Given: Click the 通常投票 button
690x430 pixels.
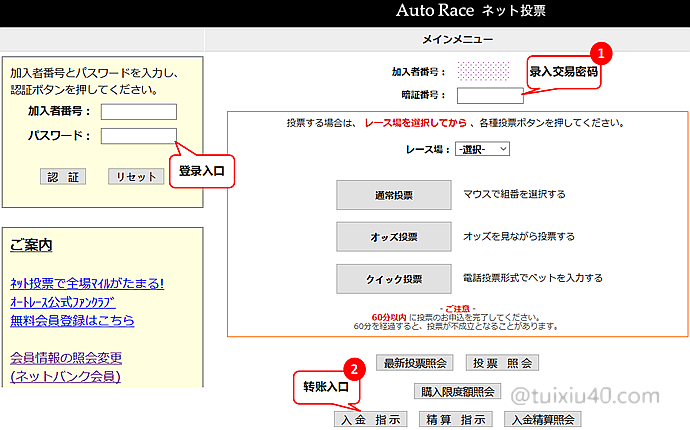Looking at the screenshot, I should (x=394, y=195).
